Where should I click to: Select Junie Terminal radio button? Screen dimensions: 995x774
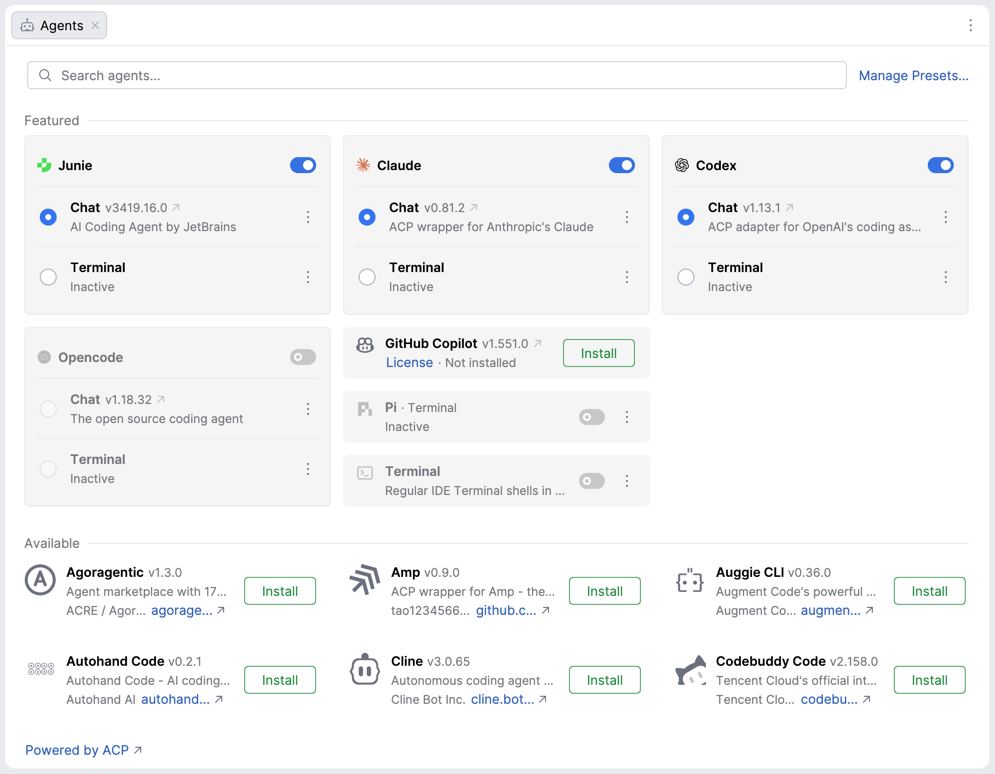point(48,277)
